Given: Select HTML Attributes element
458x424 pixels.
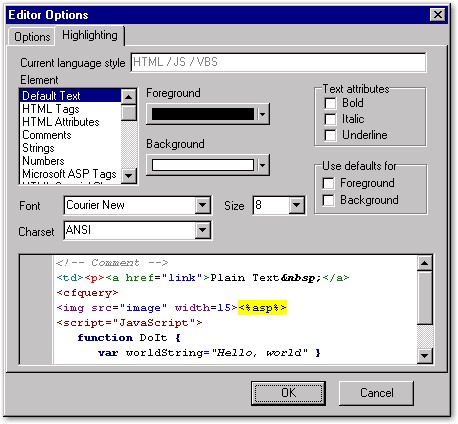Looking at the screenshot, I should click(x=70, y=122).
